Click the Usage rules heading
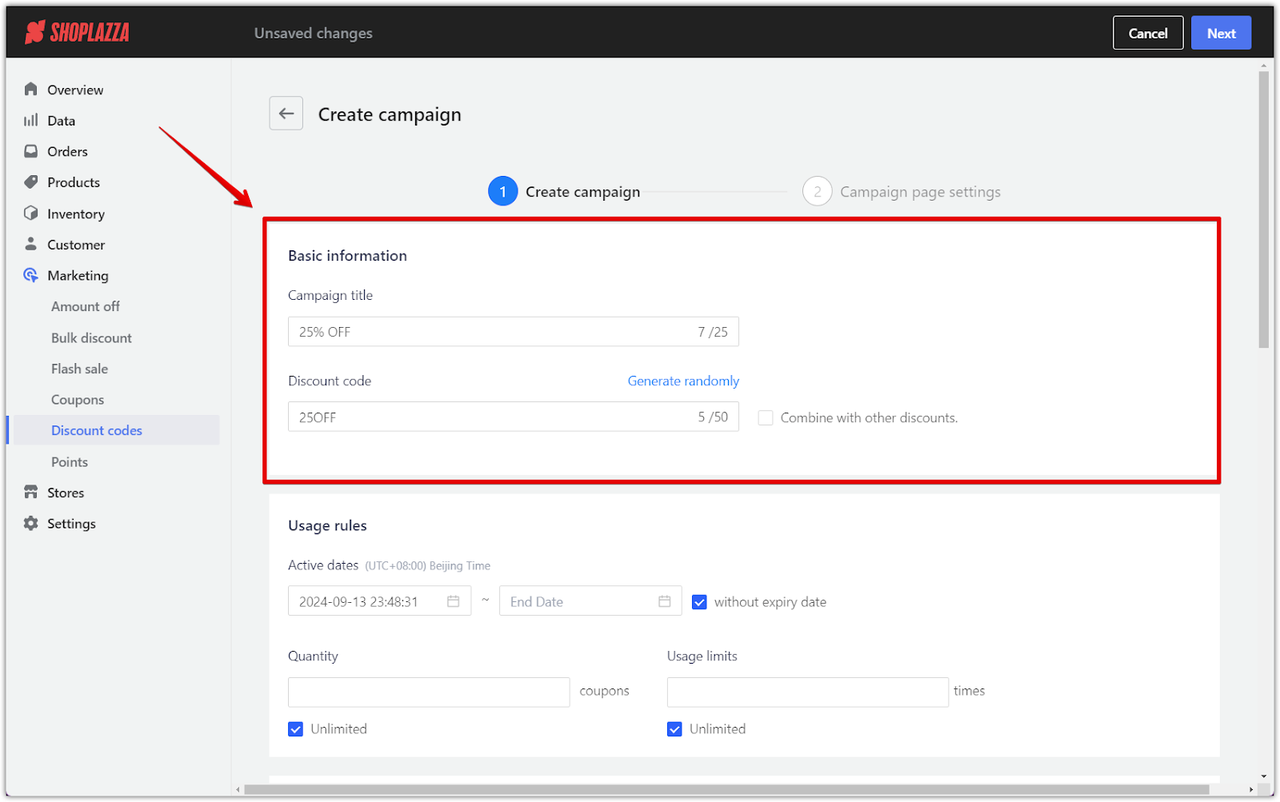Viewport: 1280px width, 802px height. pyautogui.click(x=327, y=526)
